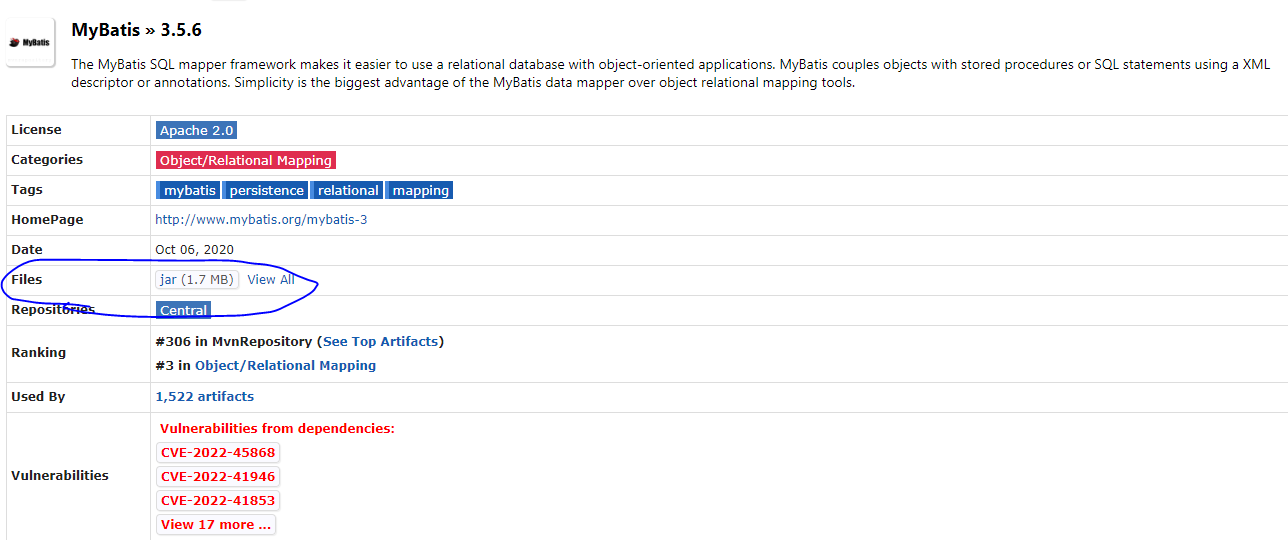This screenshot has height=540, width=1288.
Task: Click the Vulnerabilities row label
Action: (x=60, y=475)
